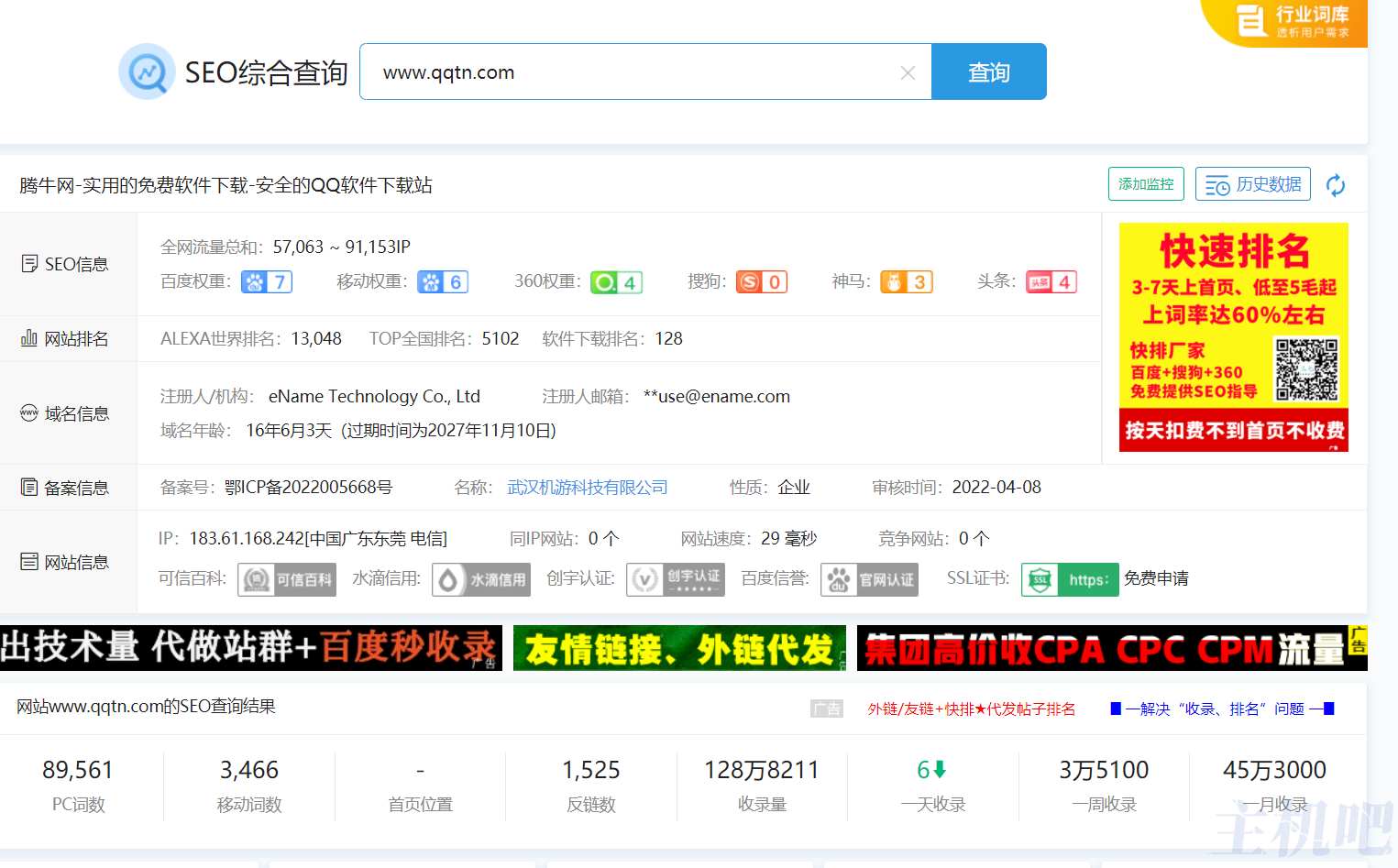The image size is (1398, 868).
Task: Click the 水滴信用 badge icon
Action: coord(481,579)
